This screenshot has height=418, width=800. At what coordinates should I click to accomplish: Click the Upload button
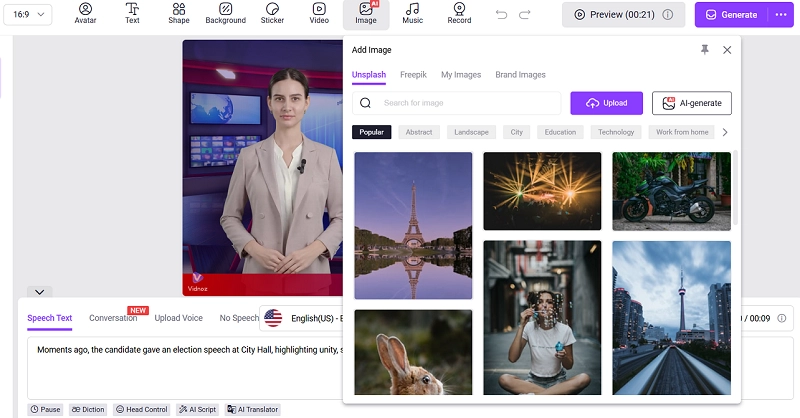tap(607, 103)
